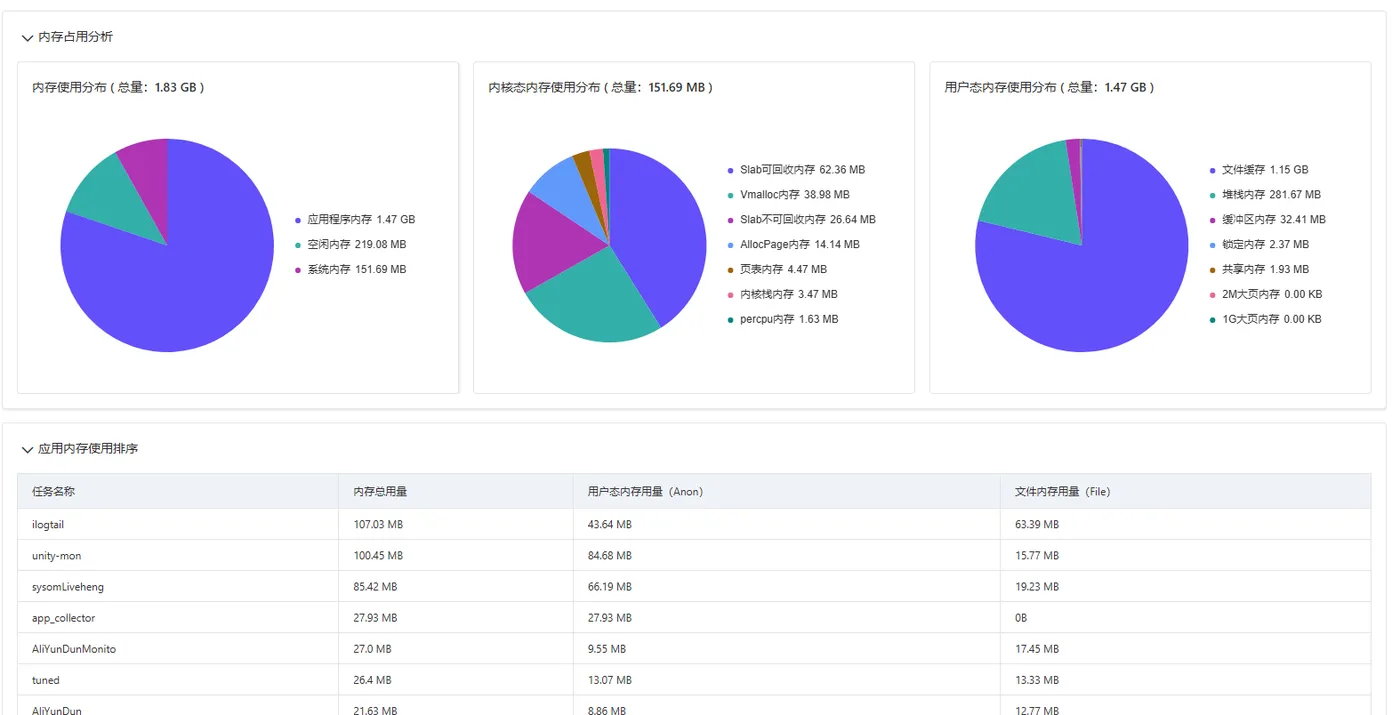Collapse the 应用内存使用排序 section chevron
Viewport: 1400px width, 715px height.
coord(27,449)
